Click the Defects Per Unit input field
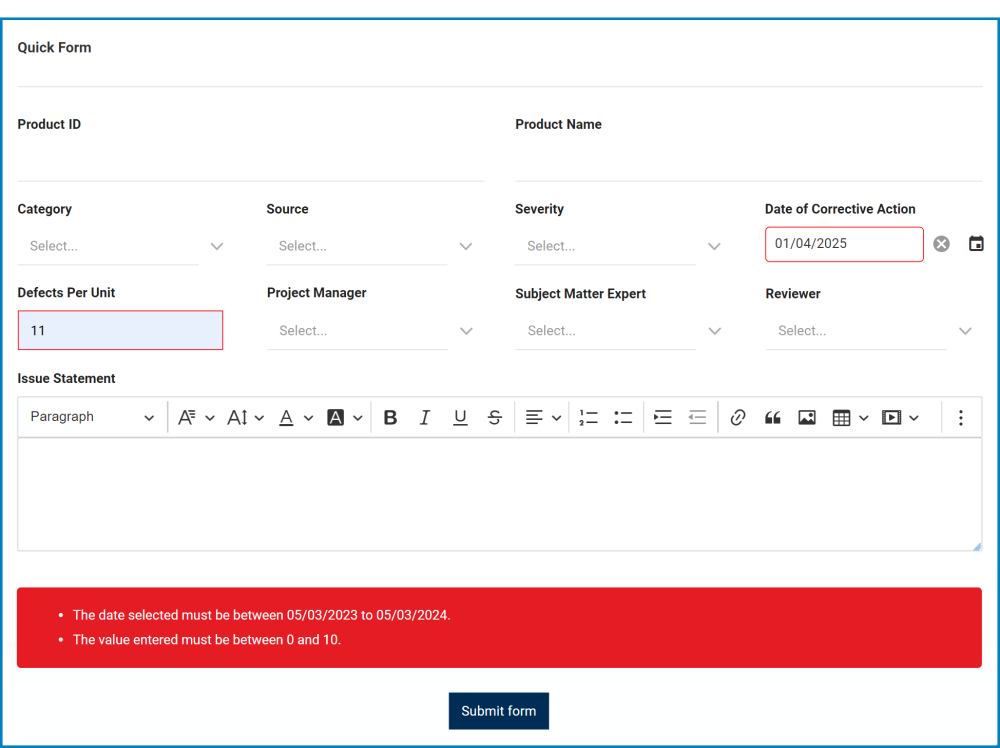Image resolution: width=1000 pixels, height=748 pixels. coord(120,330)
